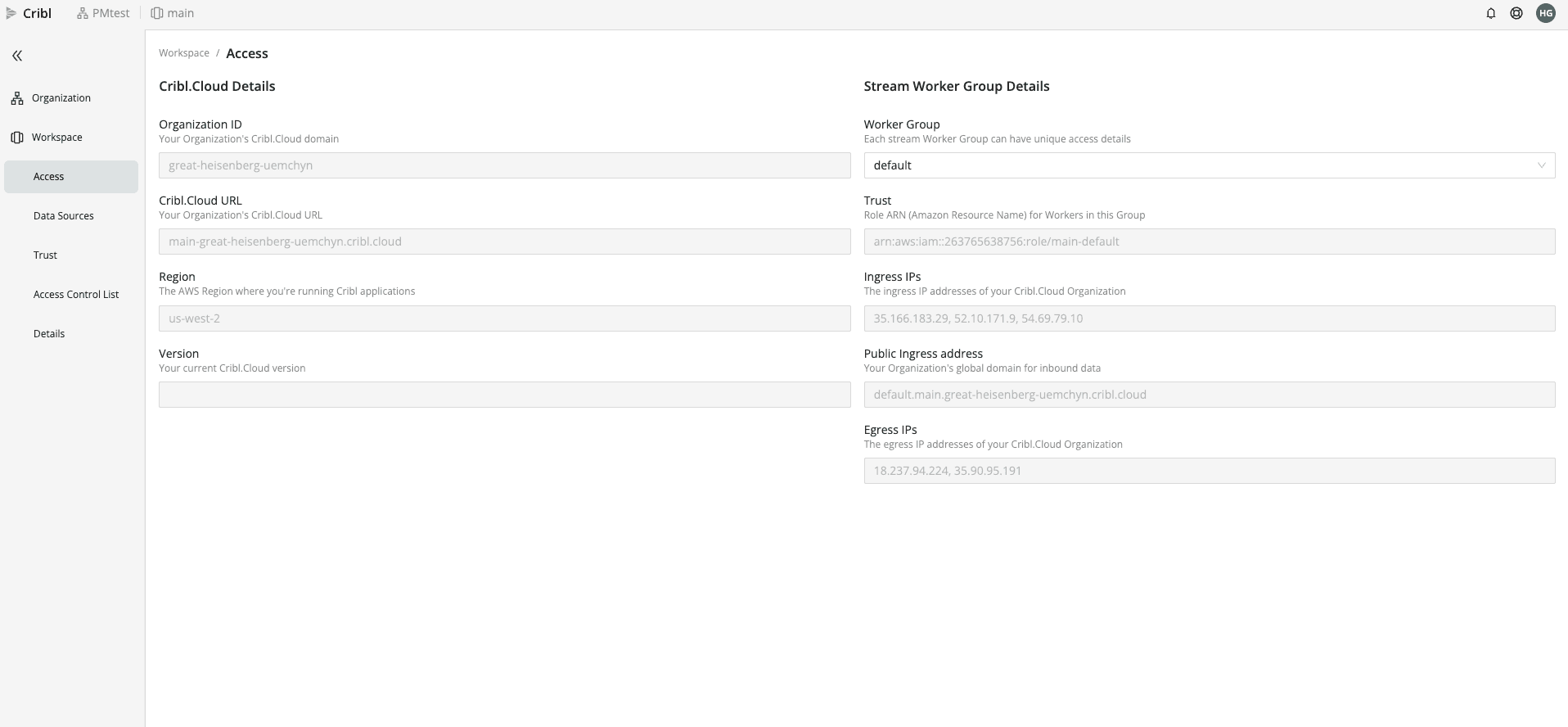Click the Organization ID field
1568x727 pixels.
504,165
